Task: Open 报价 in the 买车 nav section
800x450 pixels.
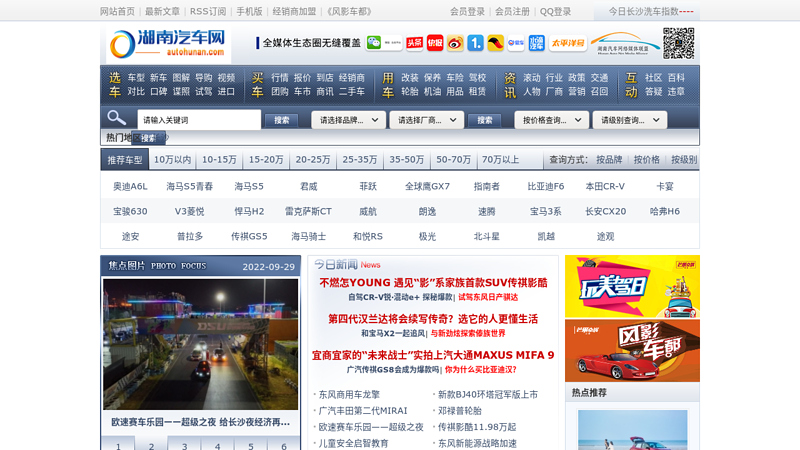Action: point(302,78)
